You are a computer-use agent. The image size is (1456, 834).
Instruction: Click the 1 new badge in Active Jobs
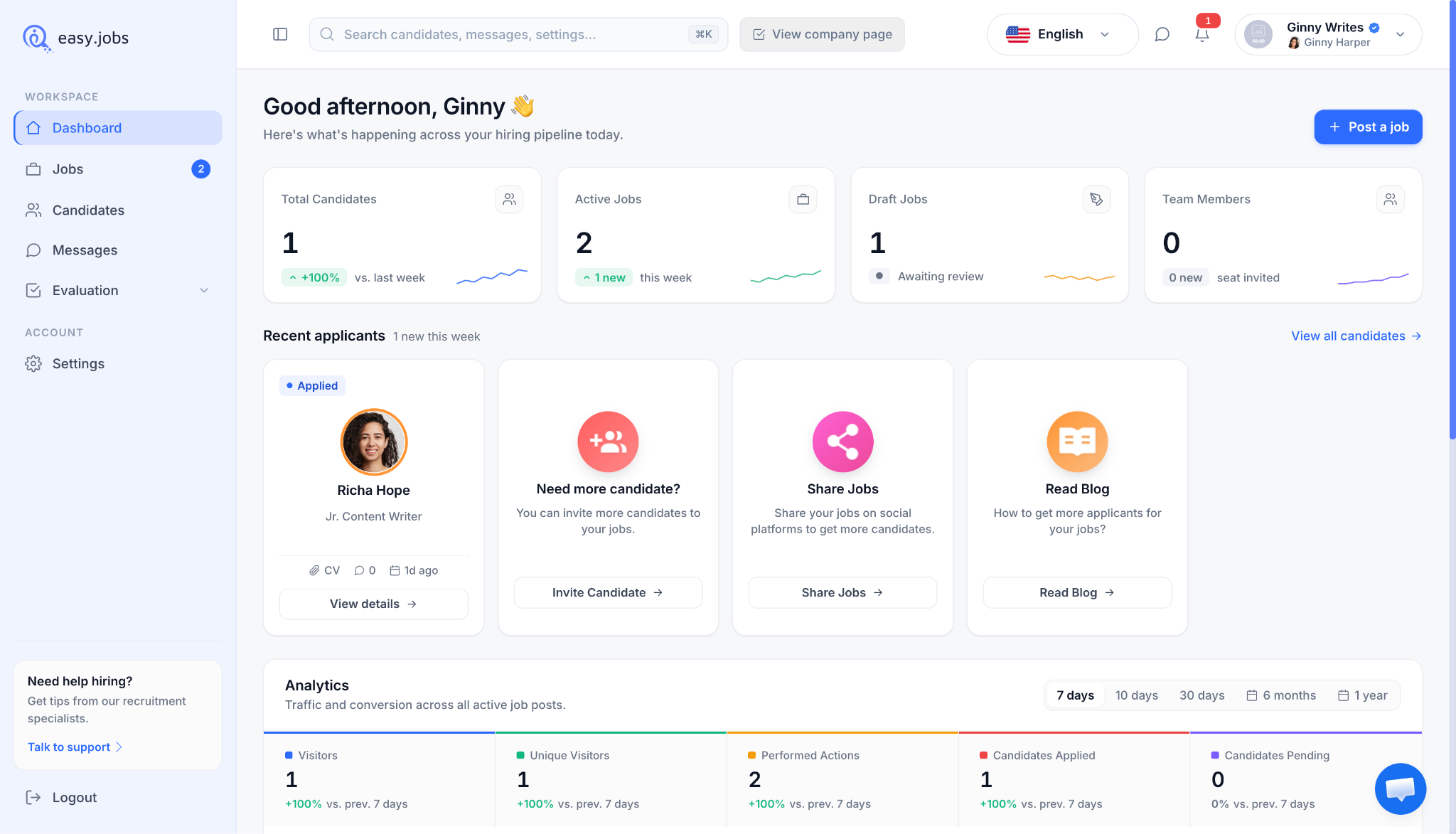coord(604,277)
